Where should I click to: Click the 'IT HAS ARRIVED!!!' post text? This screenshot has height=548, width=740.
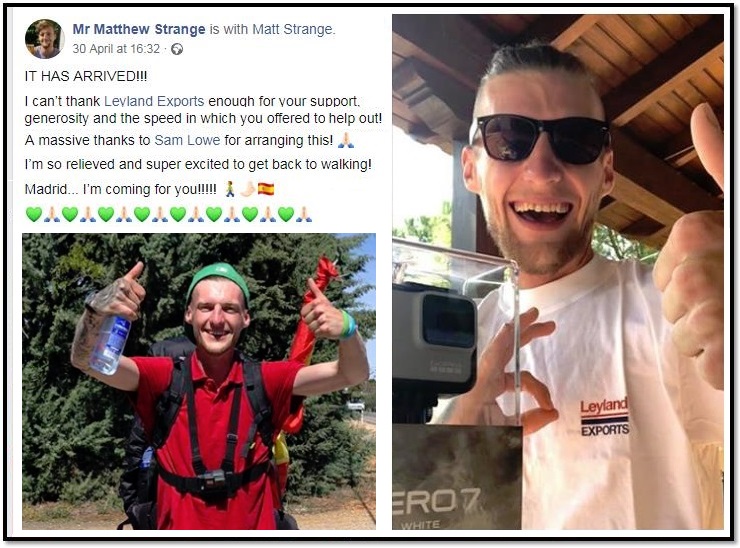[86, 76]
